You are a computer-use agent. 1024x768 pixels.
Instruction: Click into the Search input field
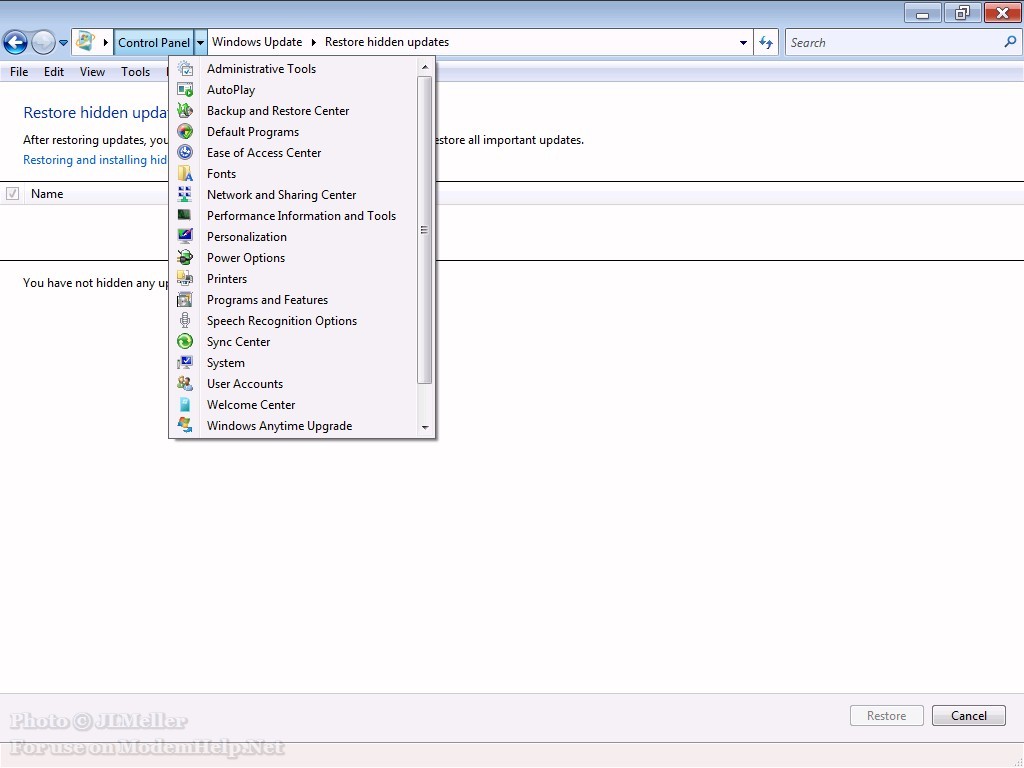coord(893,42)
